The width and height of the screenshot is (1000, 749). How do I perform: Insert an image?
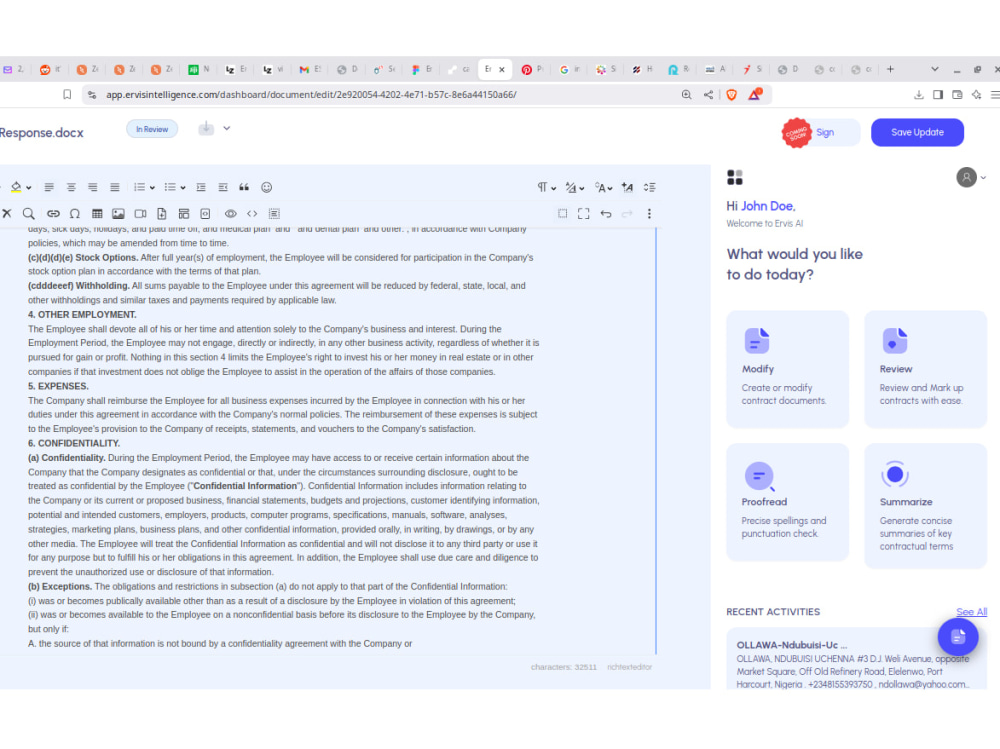[x=119, y=214]
